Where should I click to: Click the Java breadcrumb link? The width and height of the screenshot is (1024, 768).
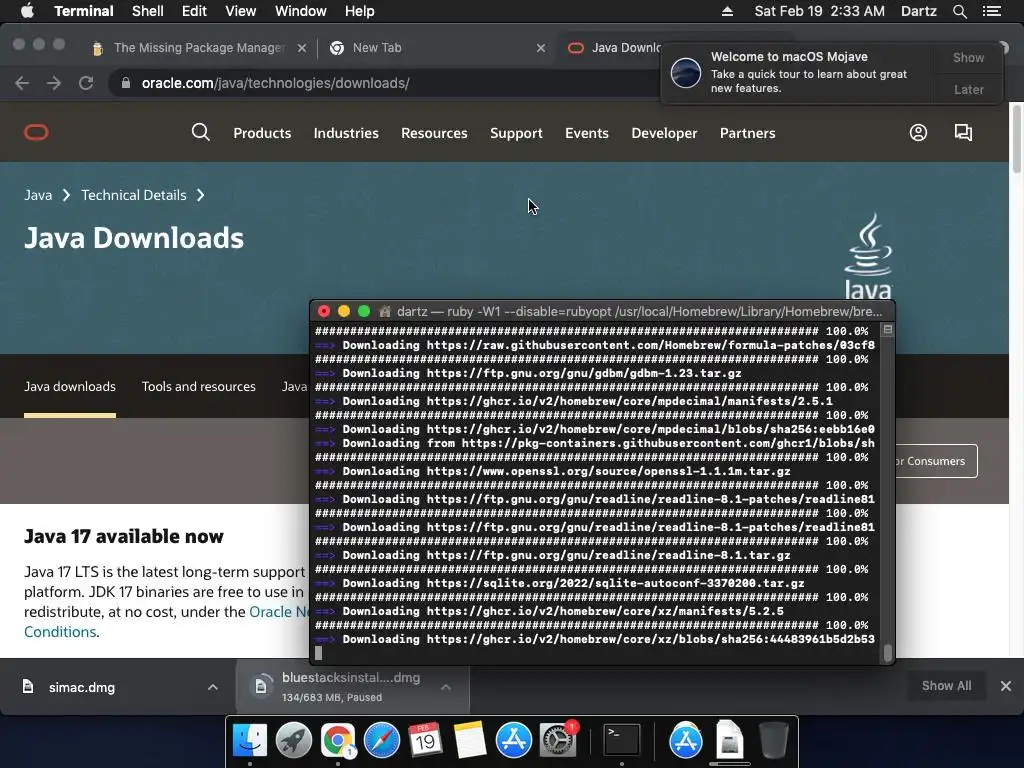click(x=38, y=195)
